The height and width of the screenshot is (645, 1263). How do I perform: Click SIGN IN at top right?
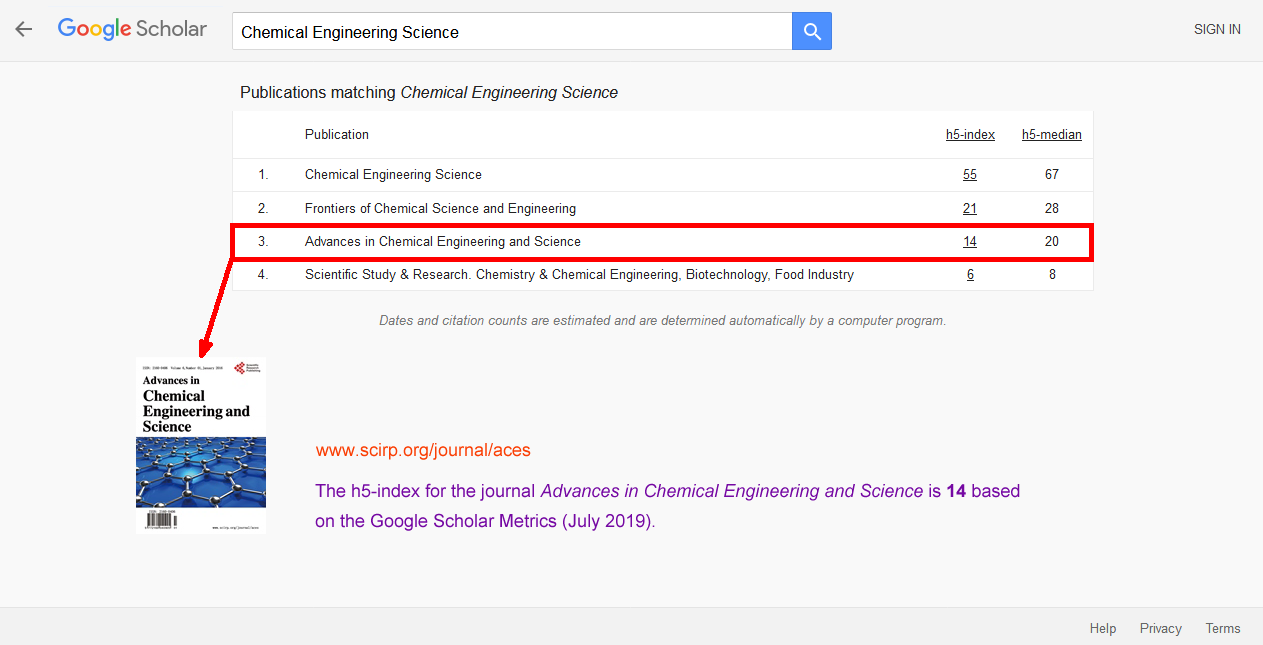1217,29
